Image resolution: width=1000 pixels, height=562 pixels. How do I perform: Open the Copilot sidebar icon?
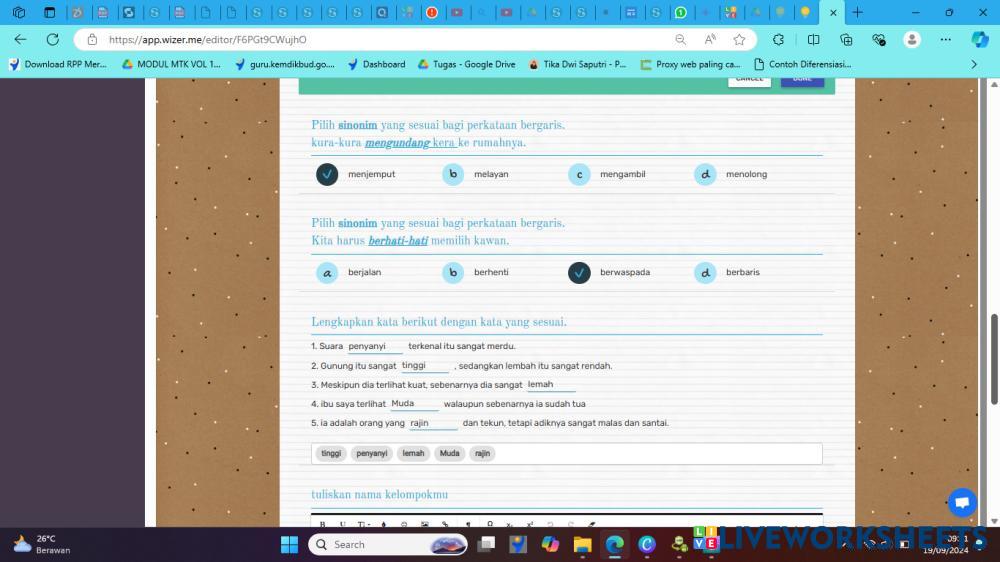click(x=979, y=39)
